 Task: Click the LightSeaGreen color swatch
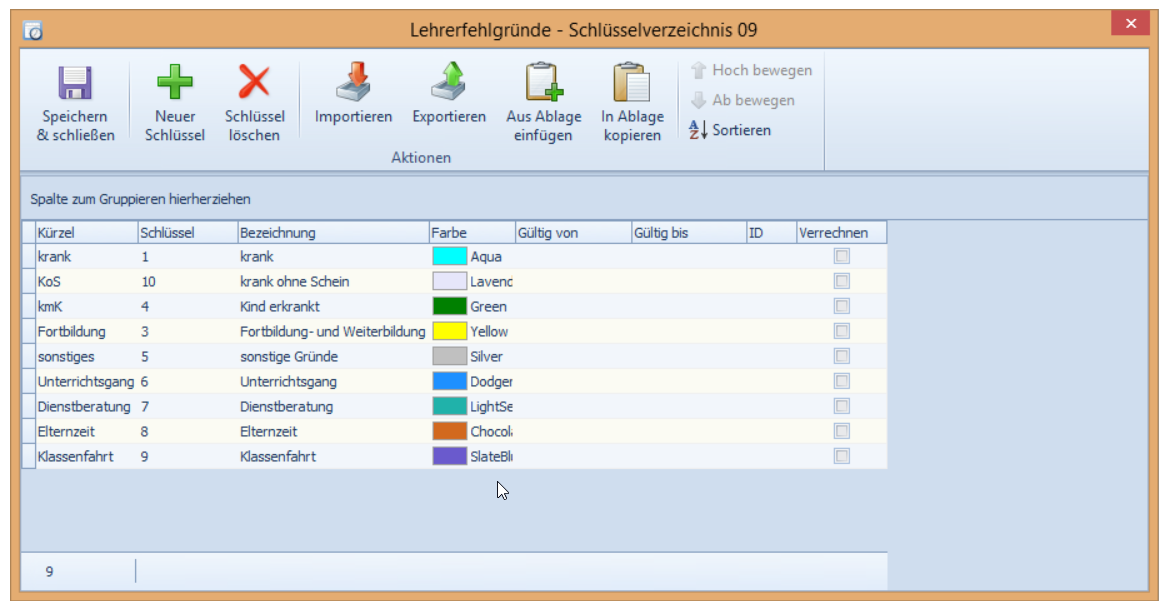pos(450,406)
